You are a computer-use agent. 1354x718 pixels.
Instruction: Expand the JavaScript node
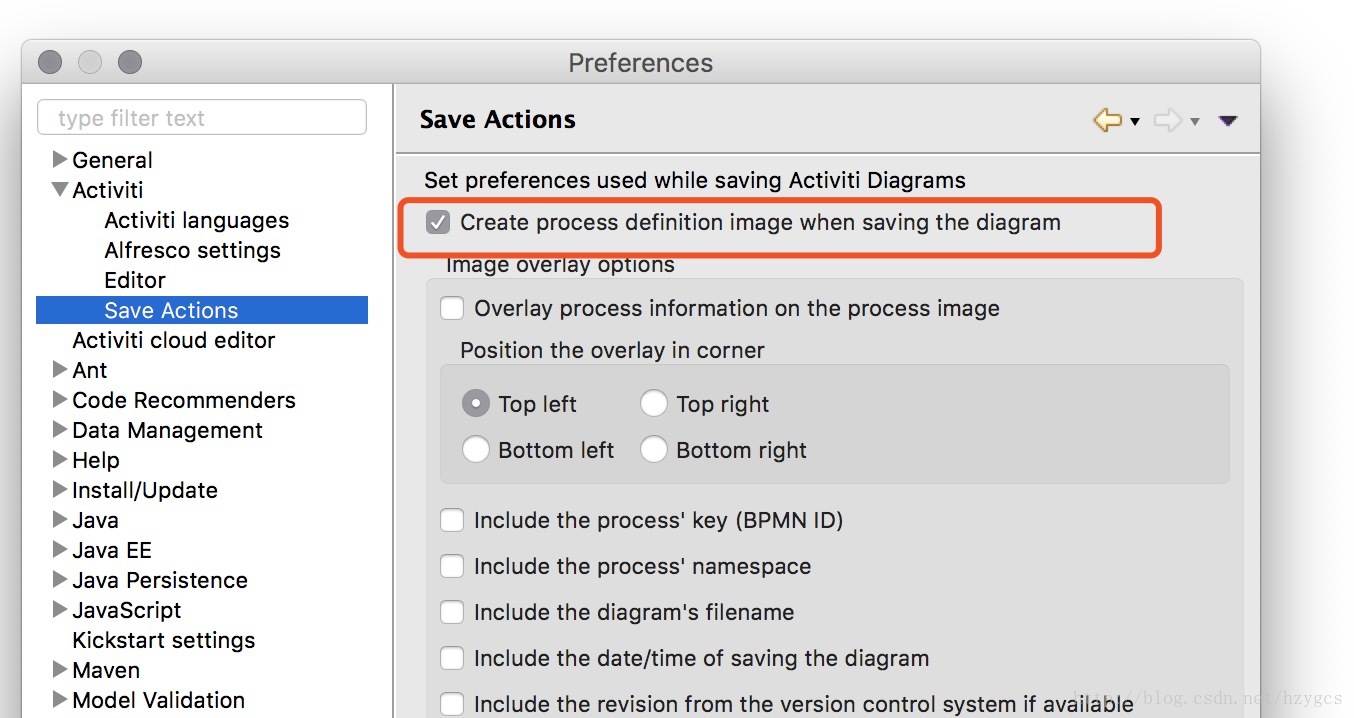pyautogui.click(x=60, y=609)
